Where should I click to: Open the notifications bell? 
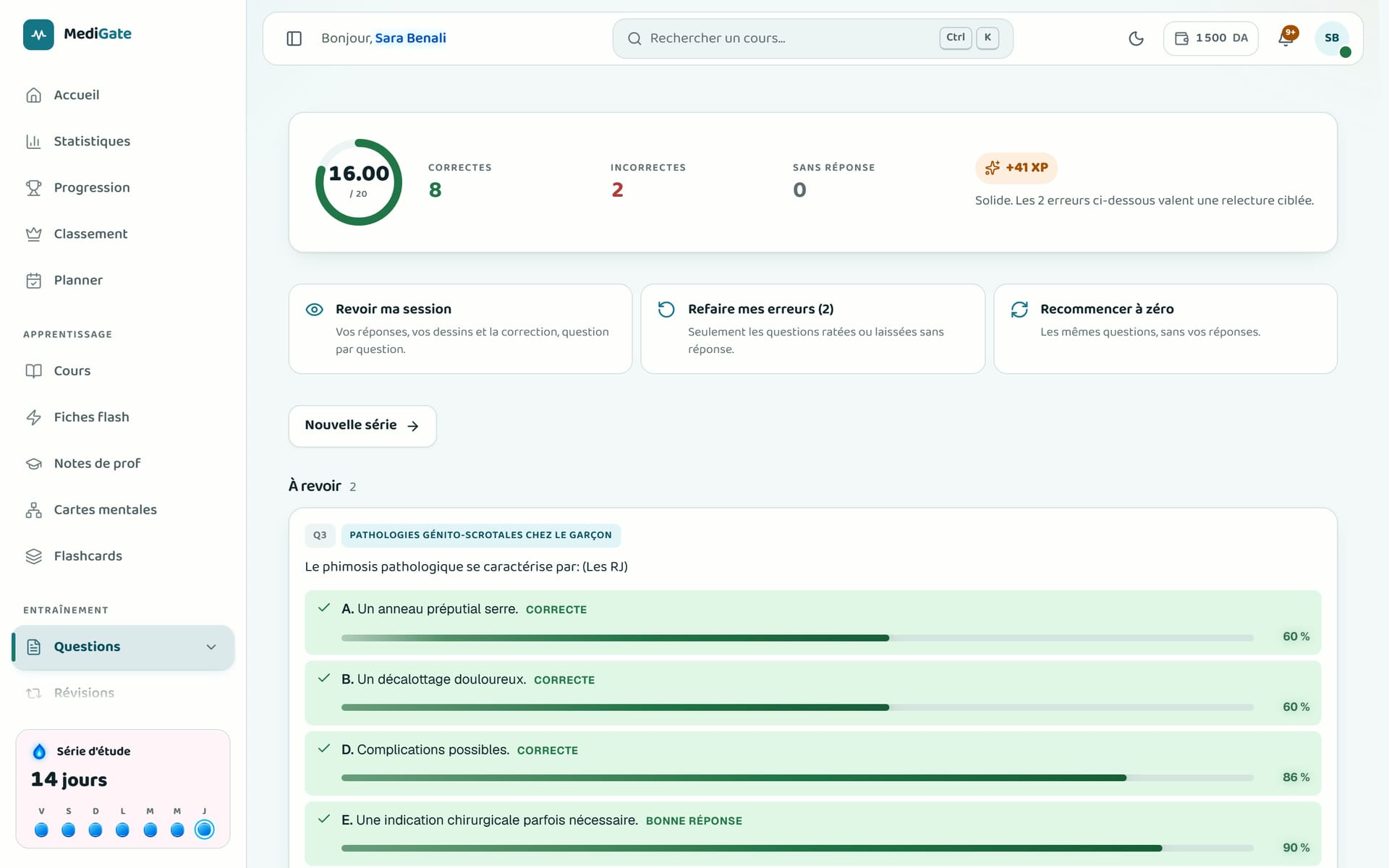[x=1286, y=38]
